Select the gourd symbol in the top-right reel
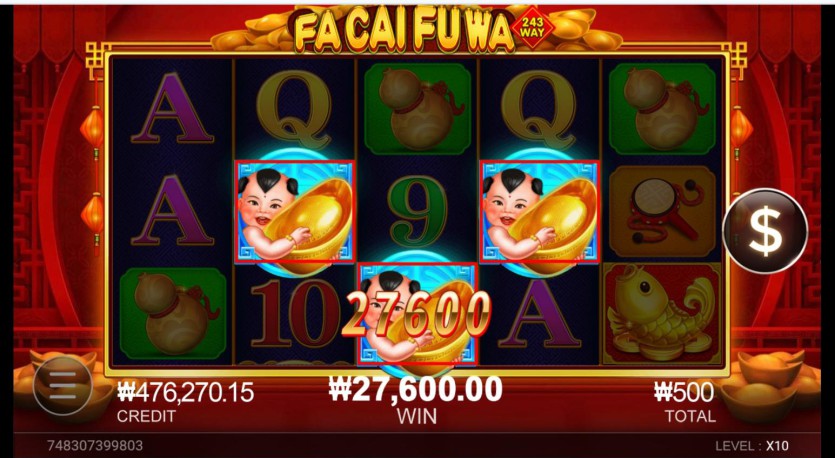Screen dimensions: 835x458 662,109
